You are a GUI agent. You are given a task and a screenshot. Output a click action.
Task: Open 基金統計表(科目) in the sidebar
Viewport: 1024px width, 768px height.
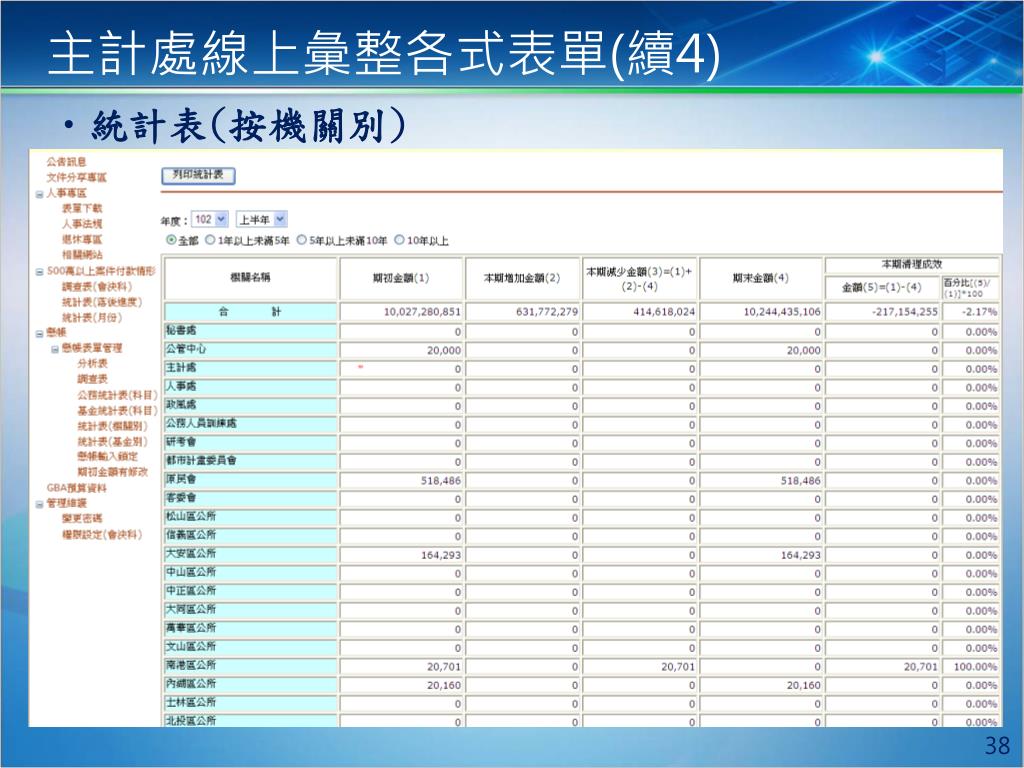tap(117, 410)
